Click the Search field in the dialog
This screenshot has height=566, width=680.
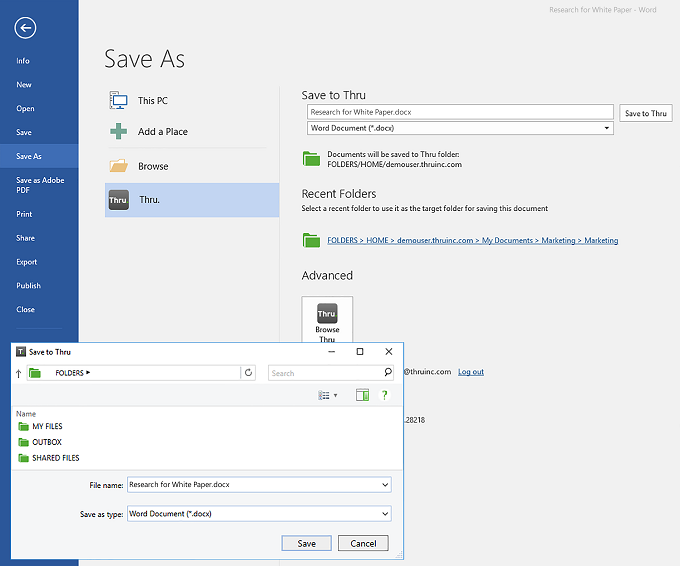[x=325, y=373]
